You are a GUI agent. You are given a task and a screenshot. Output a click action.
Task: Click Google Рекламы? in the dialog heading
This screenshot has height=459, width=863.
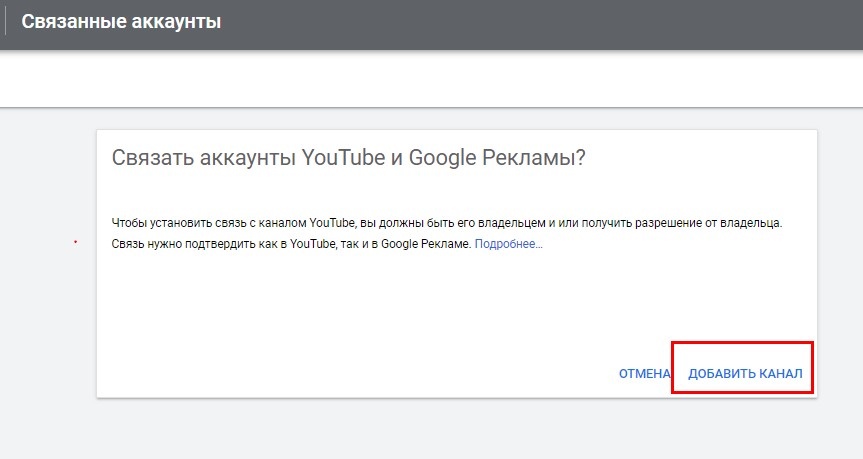pos(497,157)
